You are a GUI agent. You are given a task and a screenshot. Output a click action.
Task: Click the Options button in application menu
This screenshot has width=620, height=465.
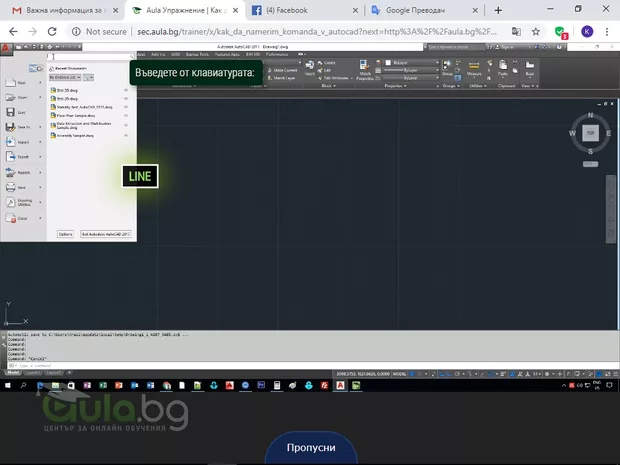point(65,234)
